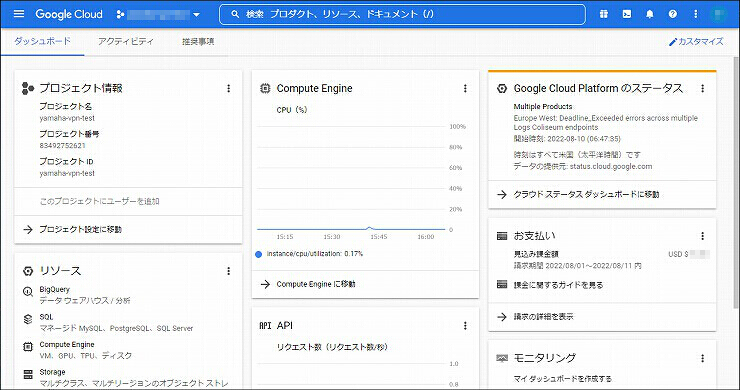Click project number 83492752621
The width and height of the screenshot is (740, 390).
tap(62, 146)
